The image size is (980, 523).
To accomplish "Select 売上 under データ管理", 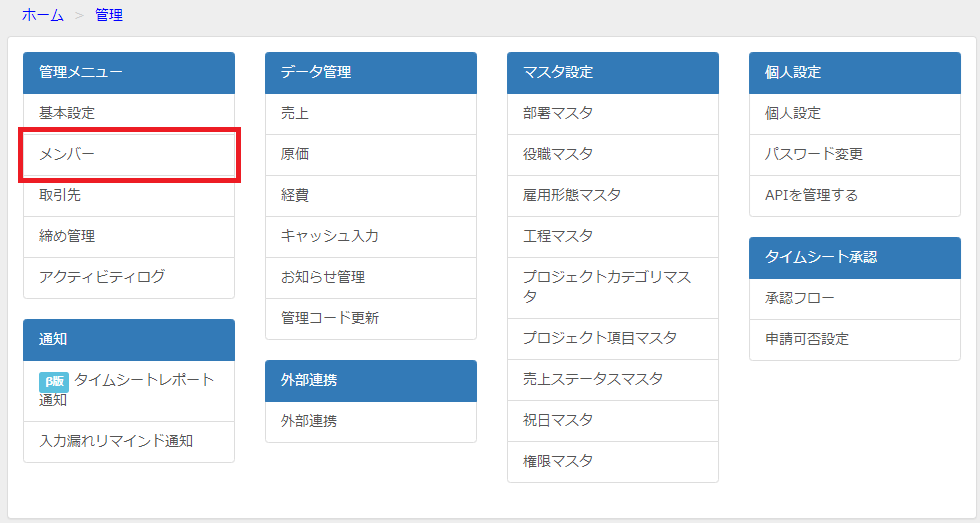I will coord(371,114).
